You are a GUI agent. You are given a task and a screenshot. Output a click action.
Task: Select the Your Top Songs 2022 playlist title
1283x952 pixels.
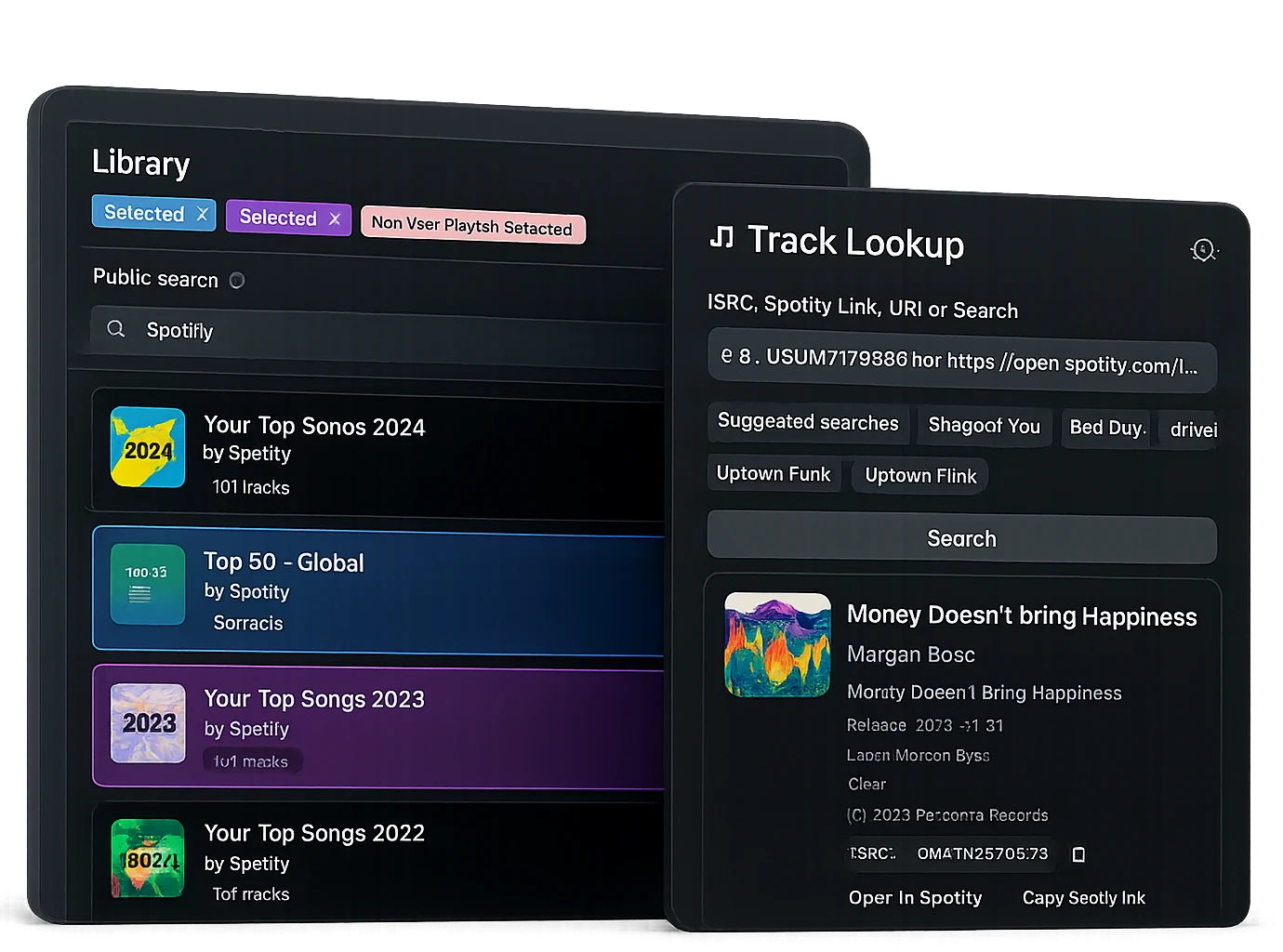[314, 833]
